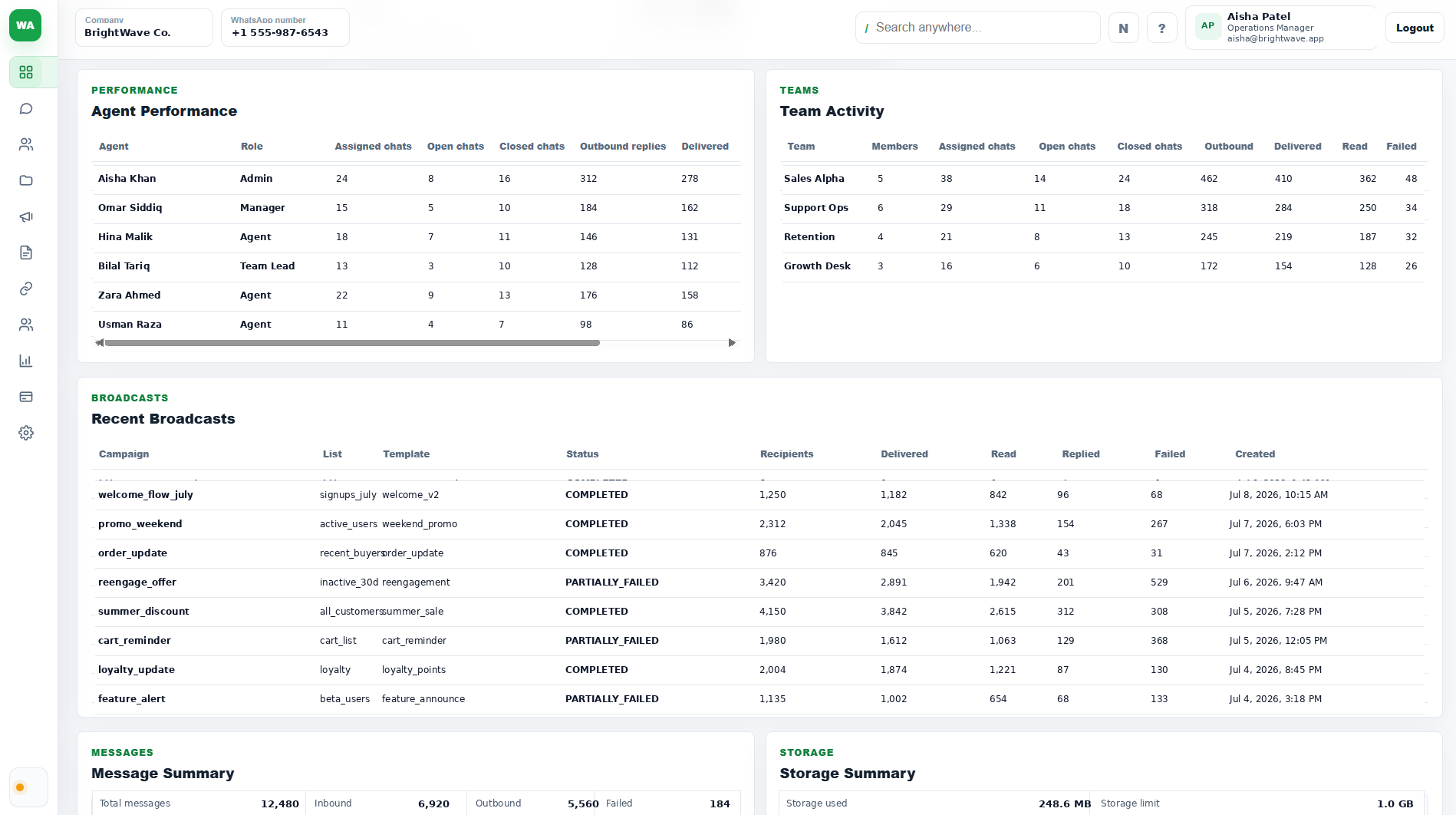Image resolution: width=1456 pixels, height=815 pixels.
Task: Open the settings gear icon in sidebar
Action: point(26,433)
